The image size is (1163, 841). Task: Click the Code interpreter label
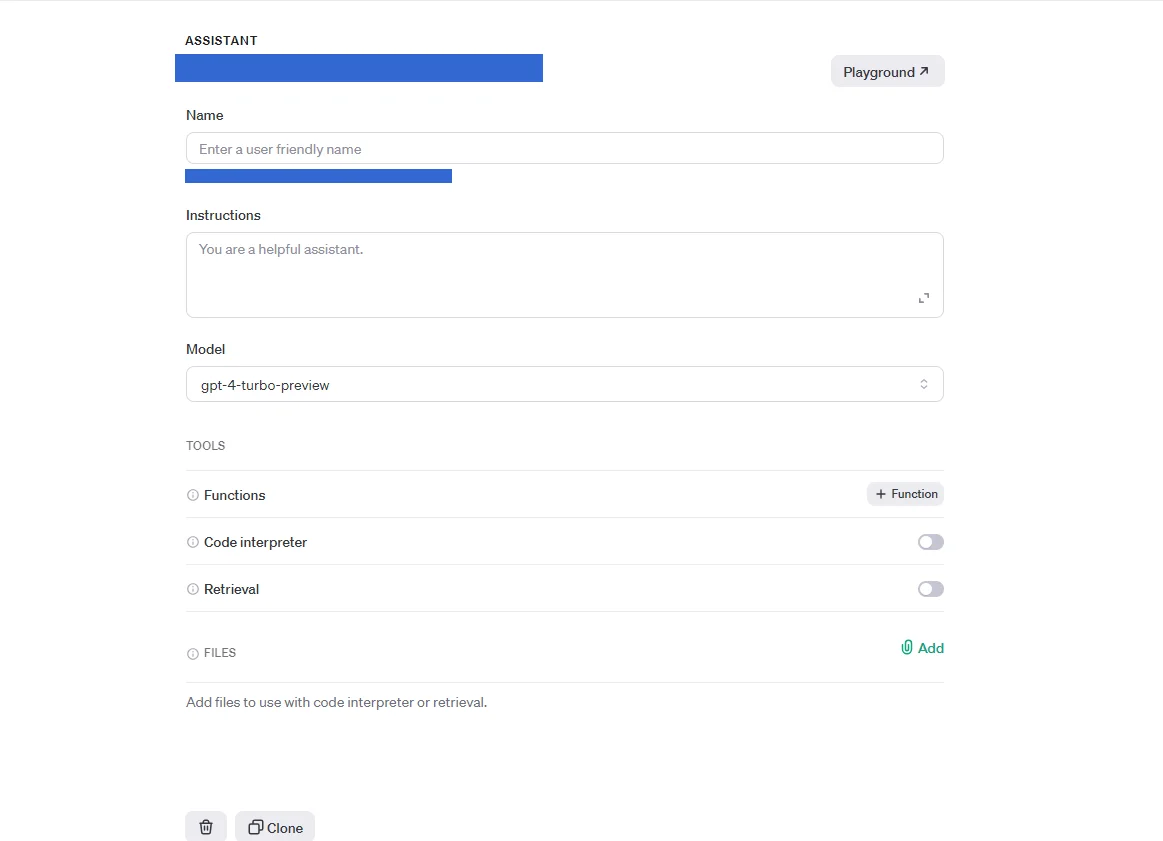pyautogui.click(x=255, y=542)
